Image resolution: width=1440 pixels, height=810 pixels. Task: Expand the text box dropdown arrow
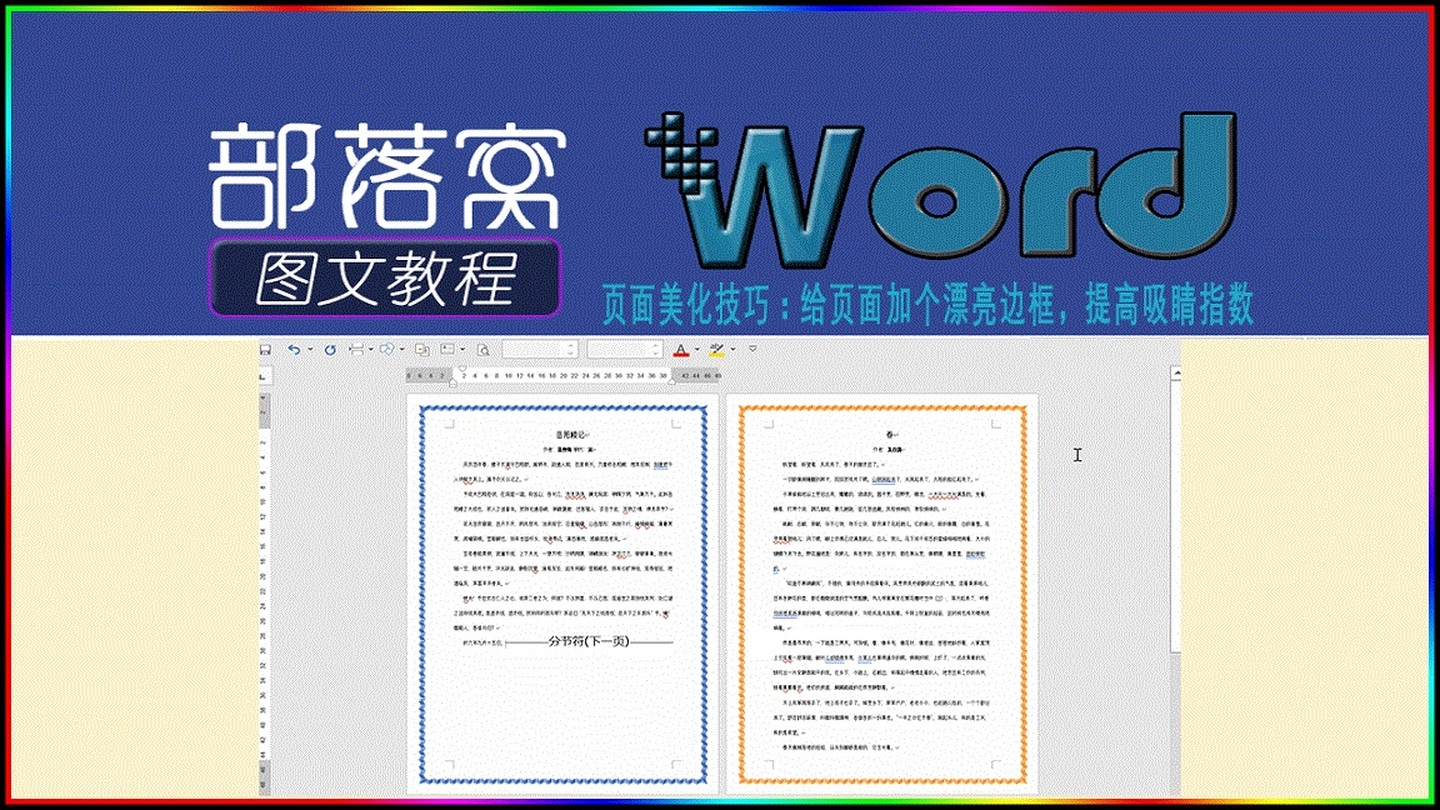[x=463, y=350]
